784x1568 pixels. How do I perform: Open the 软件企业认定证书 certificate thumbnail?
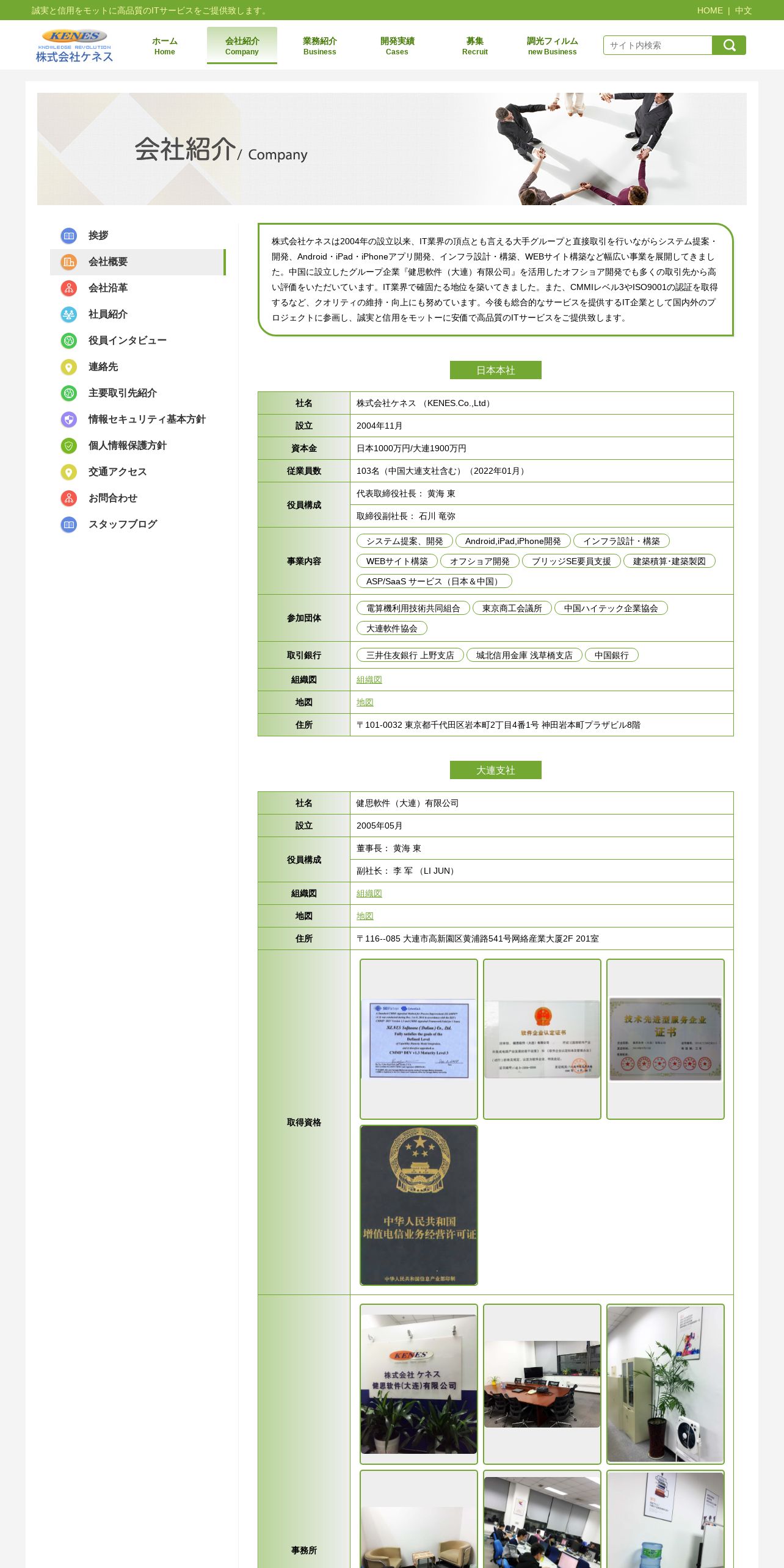coord(542,1039)
